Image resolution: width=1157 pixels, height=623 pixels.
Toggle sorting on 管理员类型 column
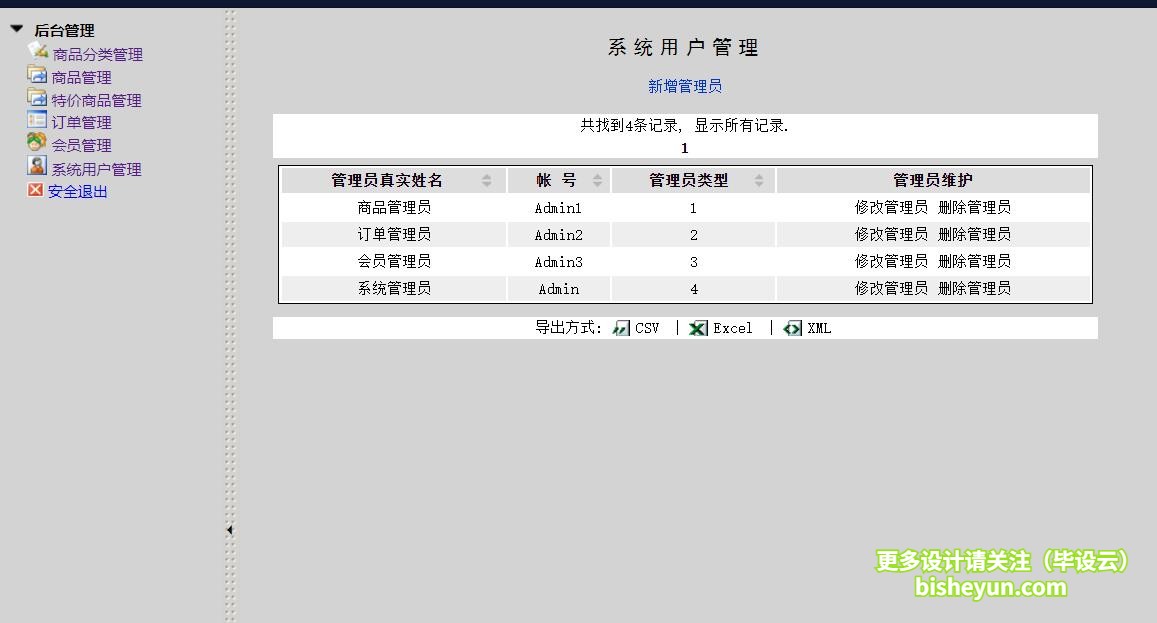759,179
